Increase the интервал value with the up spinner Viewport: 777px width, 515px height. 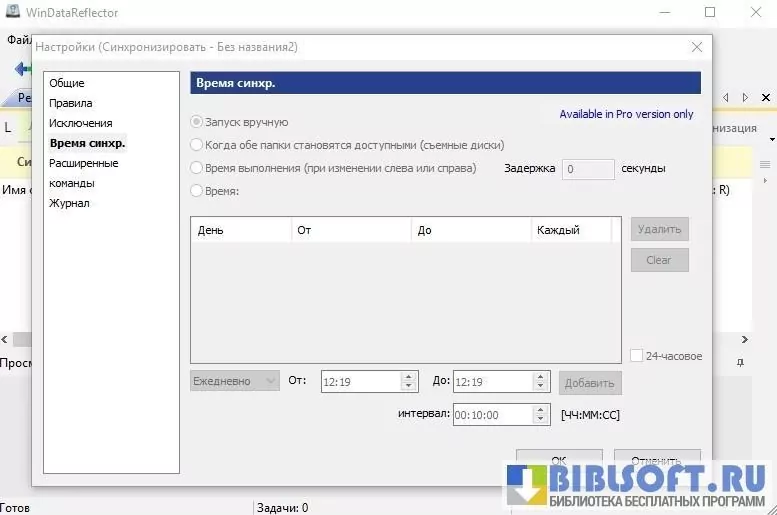point(541,409)
